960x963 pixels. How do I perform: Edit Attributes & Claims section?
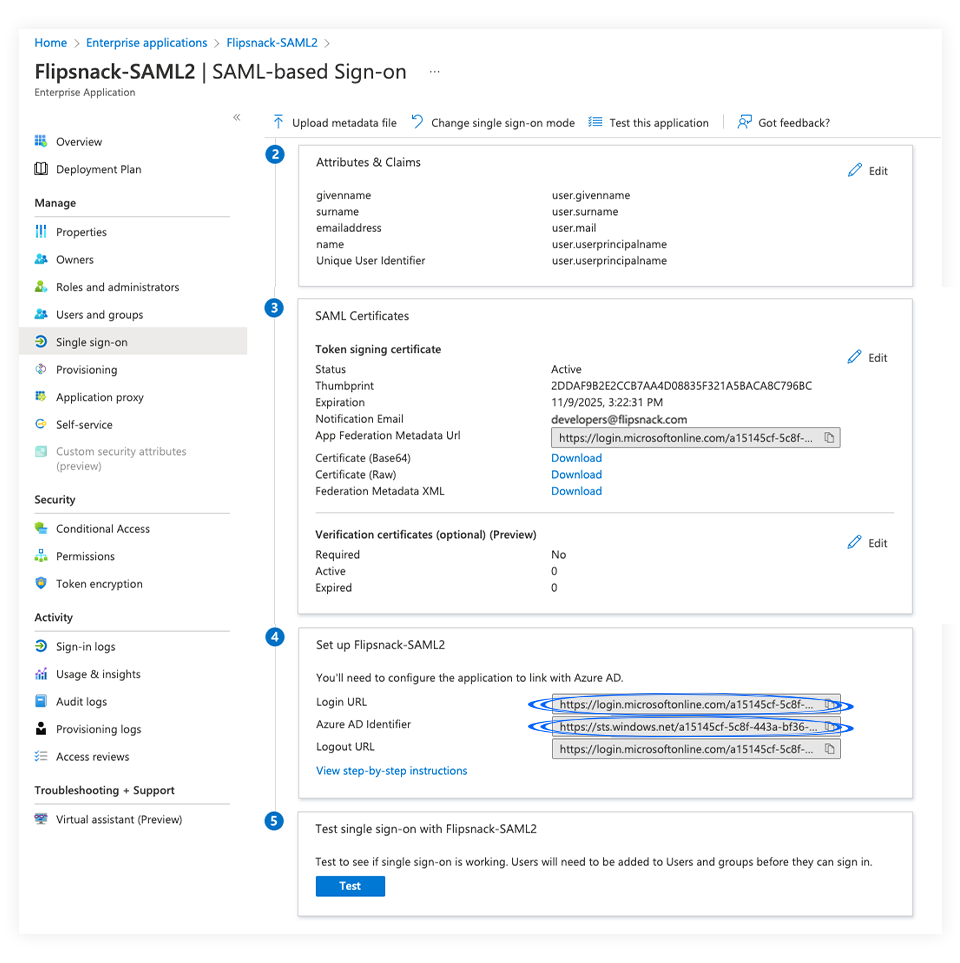coord(868,171)
